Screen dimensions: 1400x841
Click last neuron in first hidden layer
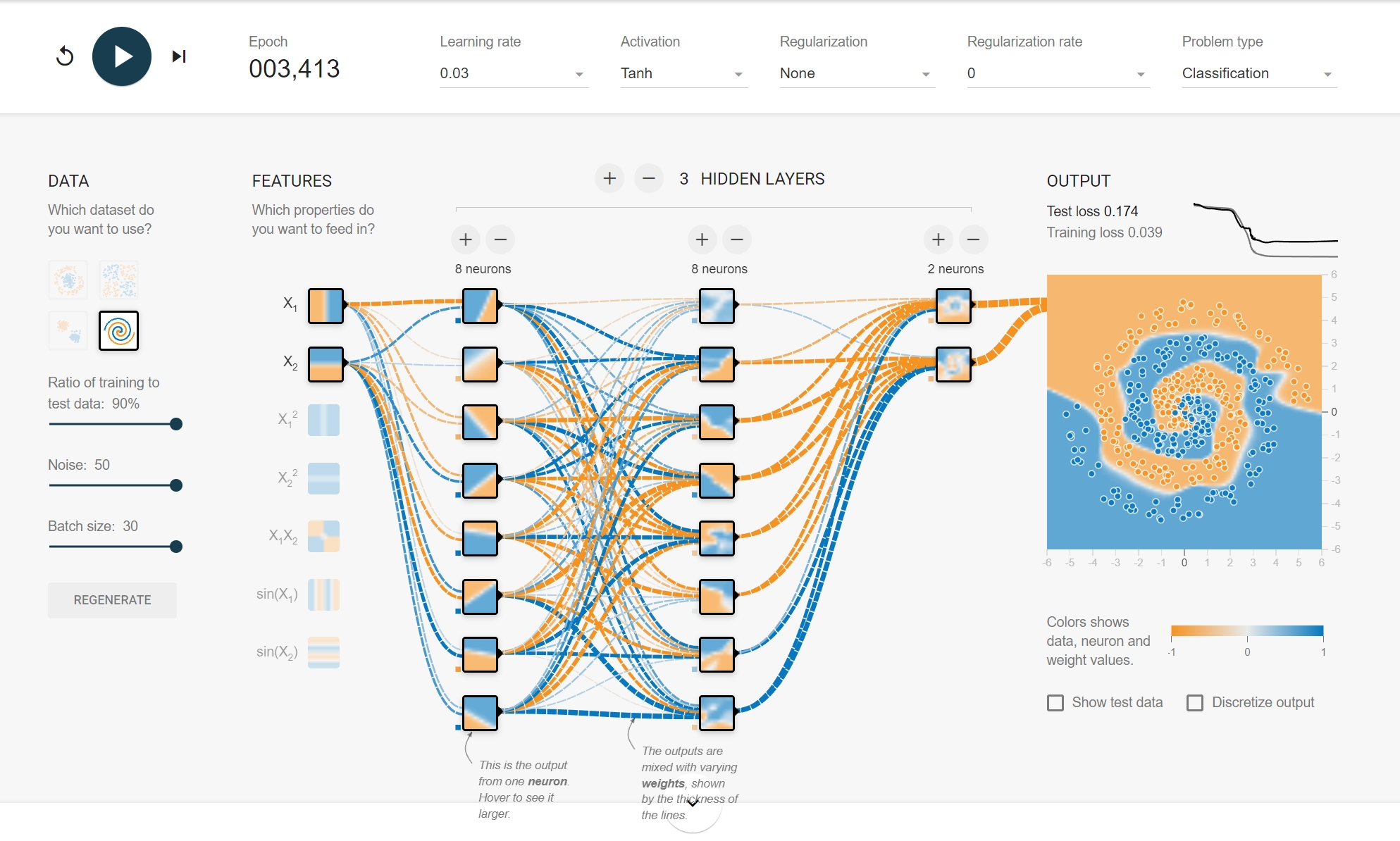pyautogui.click(x=480, y=713)
